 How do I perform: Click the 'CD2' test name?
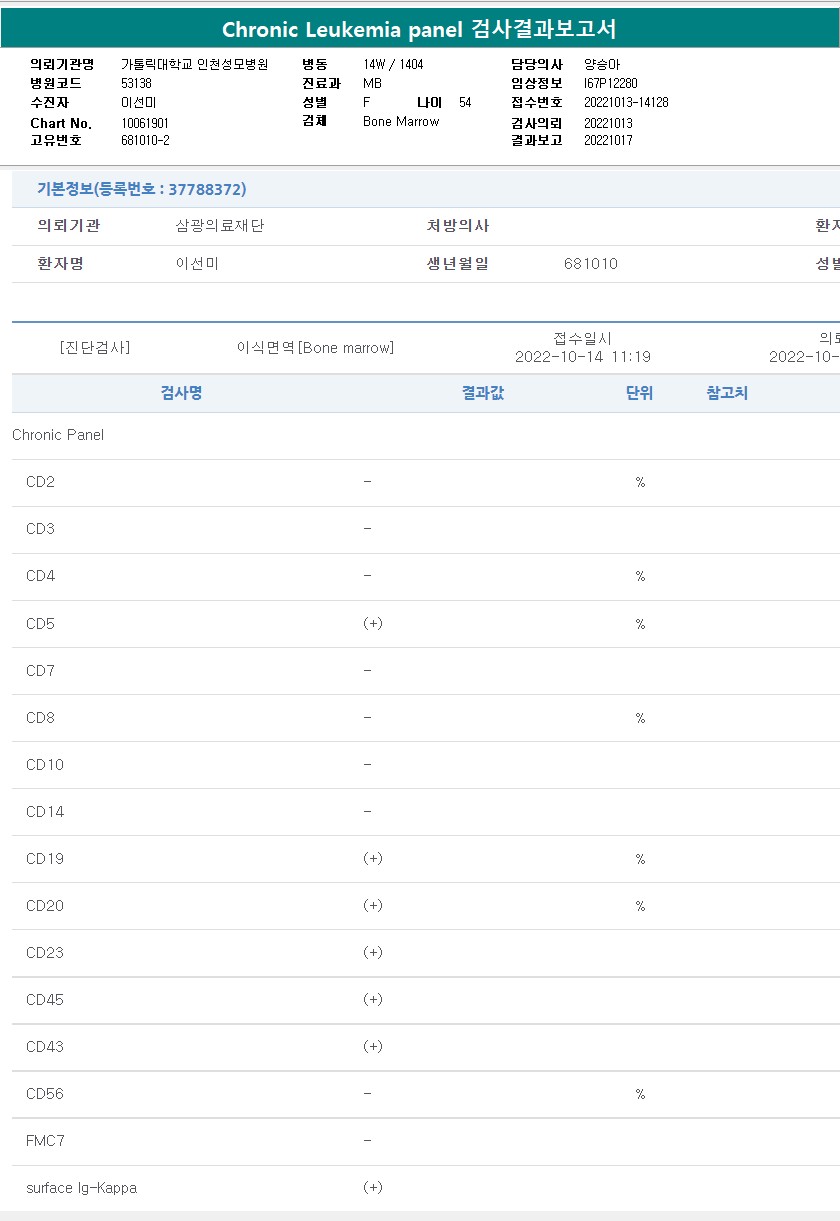click(x=40, y=482)
